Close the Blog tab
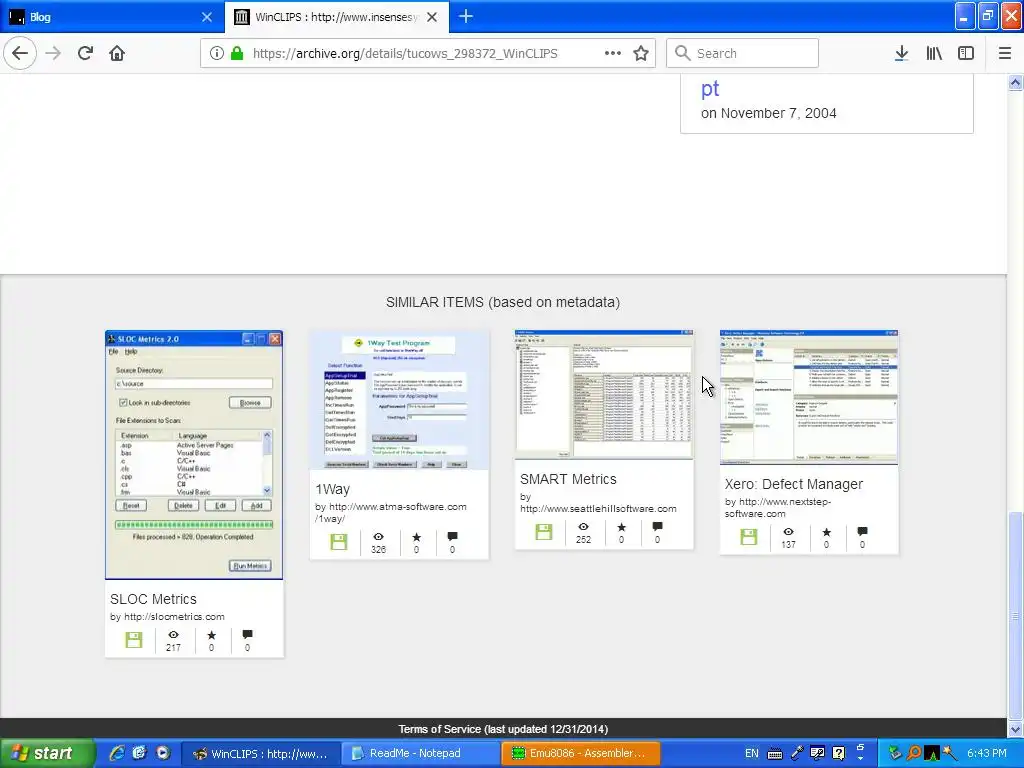 pyautogui.click(x=206, y=17)
